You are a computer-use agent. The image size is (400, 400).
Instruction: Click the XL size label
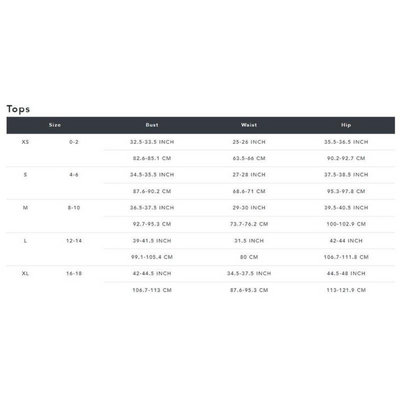[x=25, y=273]
